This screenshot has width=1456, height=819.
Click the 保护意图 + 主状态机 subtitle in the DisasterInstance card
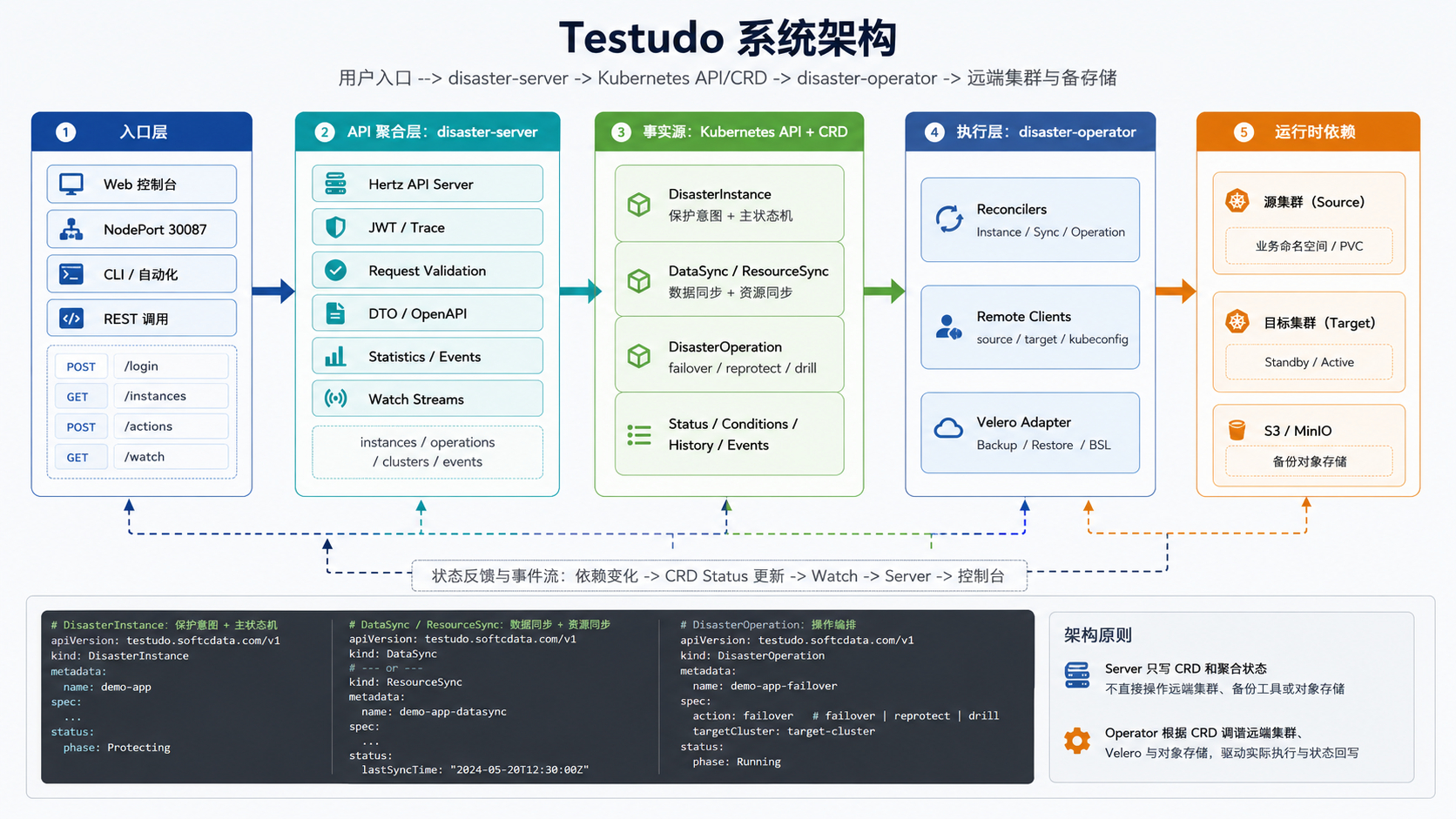pos(731,216)
